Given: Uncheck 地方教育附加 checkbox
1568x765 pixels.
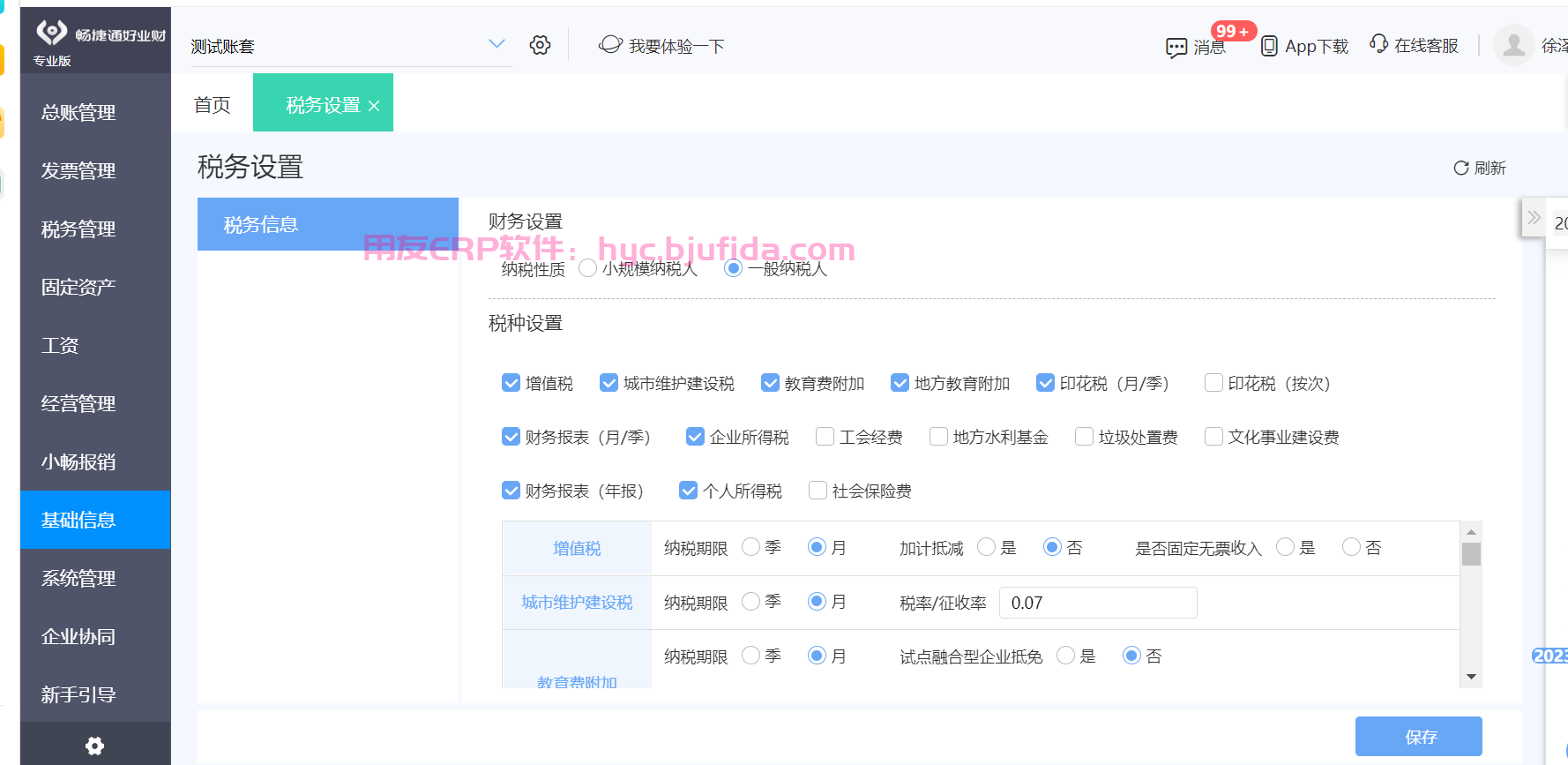Looking at the screenshot, I should (x=900, y=383).
